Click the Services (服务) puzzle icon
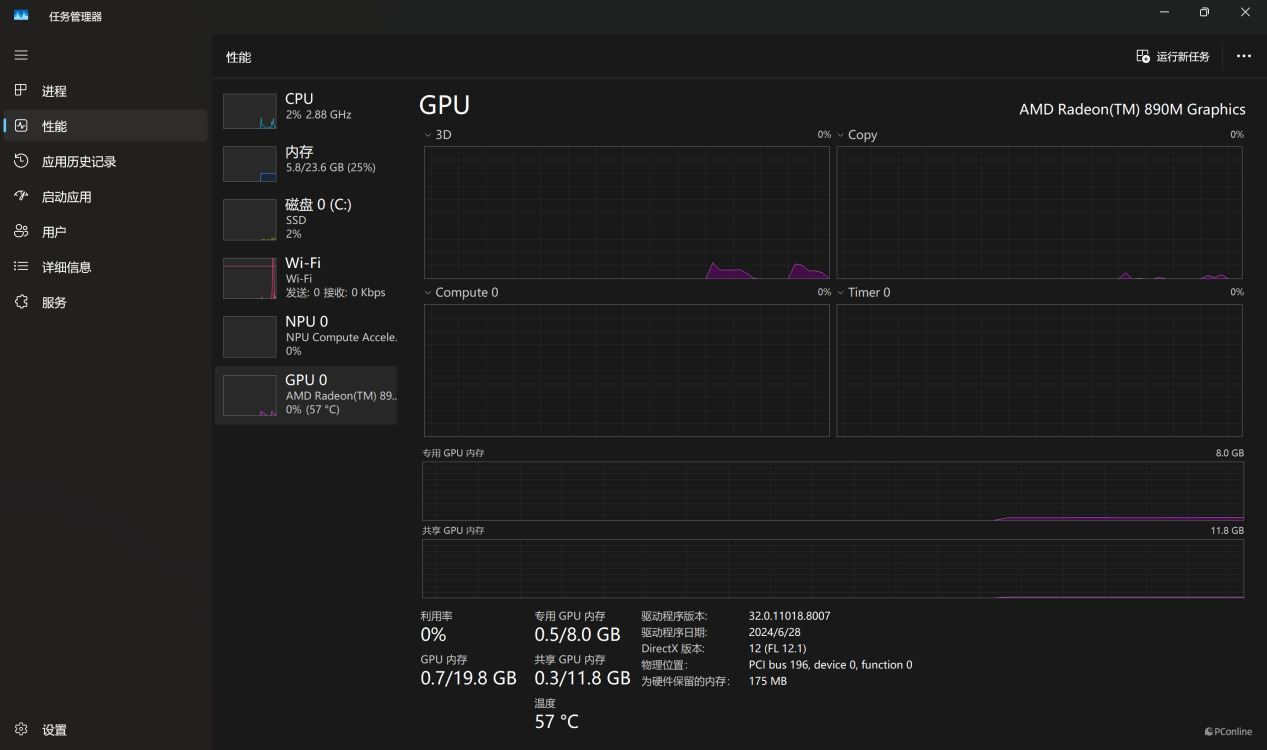The width and height of the screenshot is (1267, 750). tap(21, 301)
